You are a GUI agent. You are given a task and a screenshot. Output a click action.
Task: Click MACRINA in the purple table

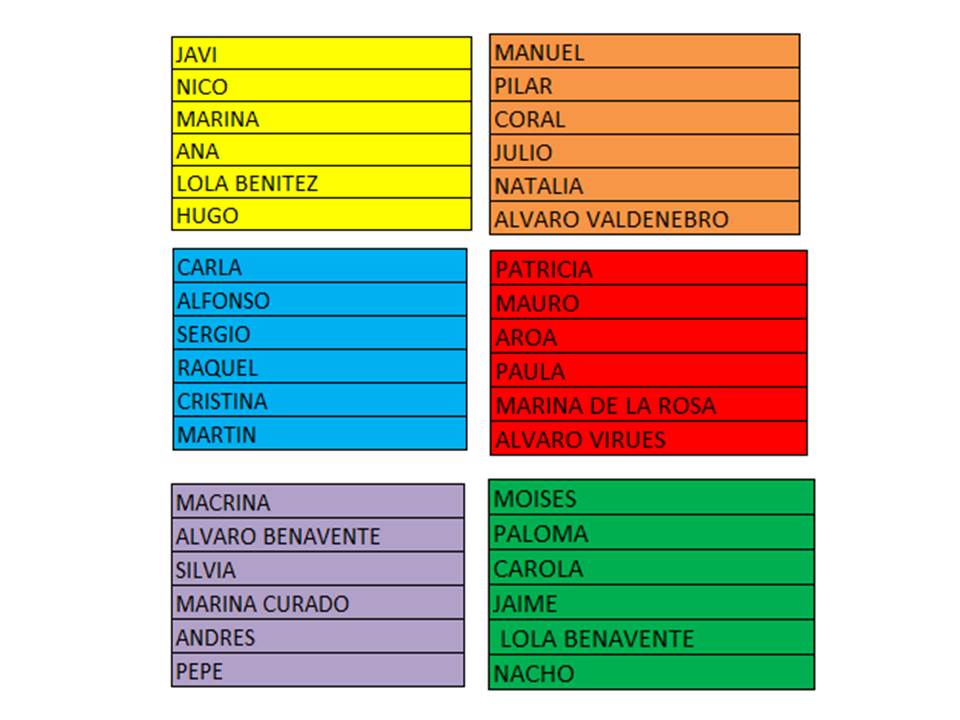pyautogui.click(x=318, y=502)
